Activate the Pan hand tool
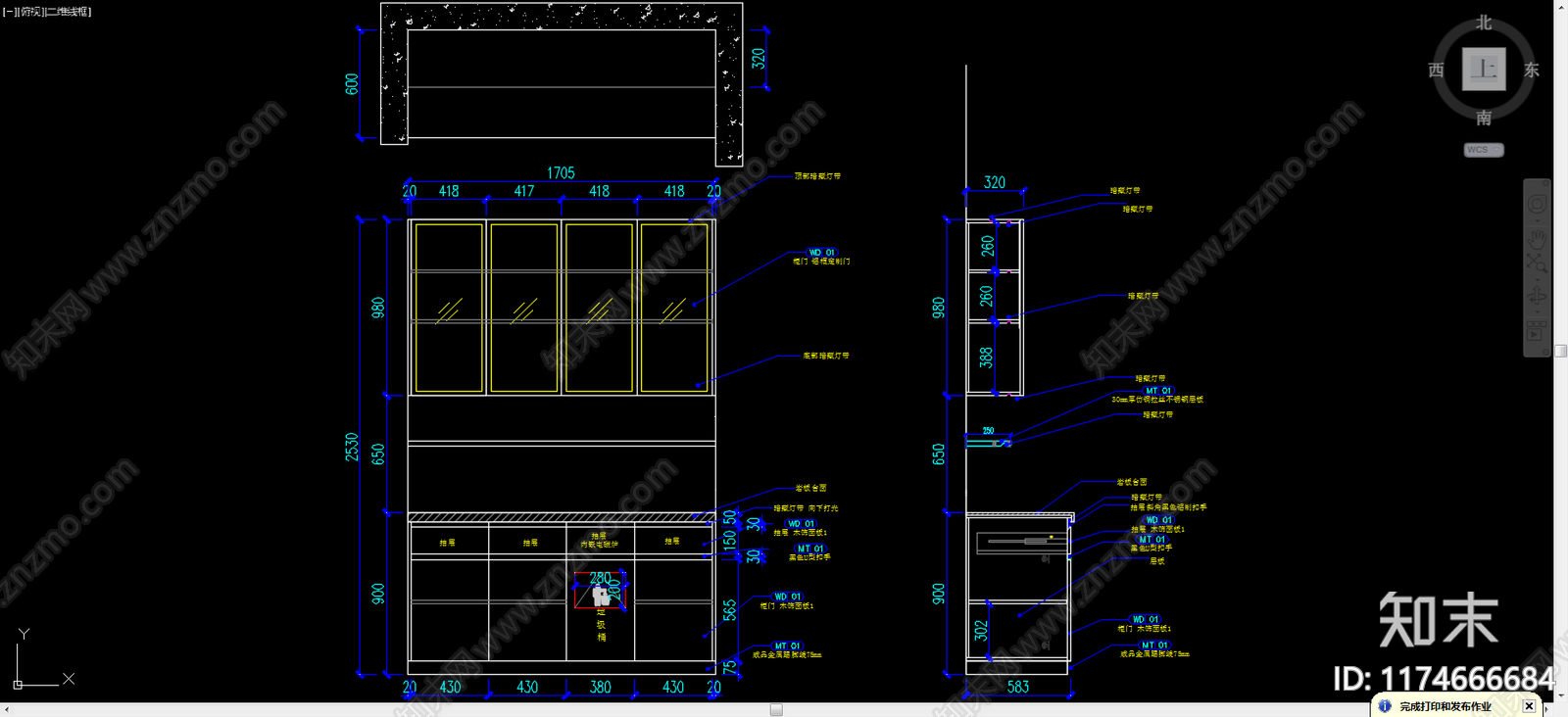This screenshot has height=717, width=1568. 1537,238
